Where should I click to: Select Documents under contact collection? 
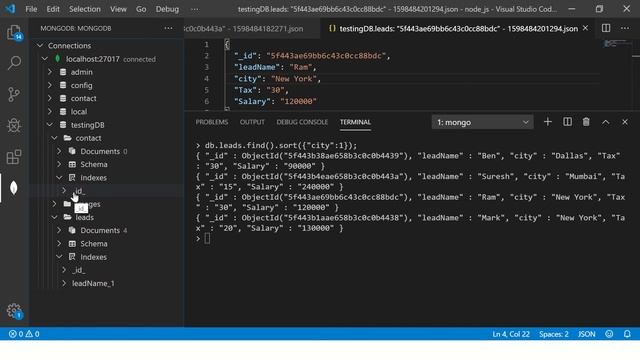point(100,151)
